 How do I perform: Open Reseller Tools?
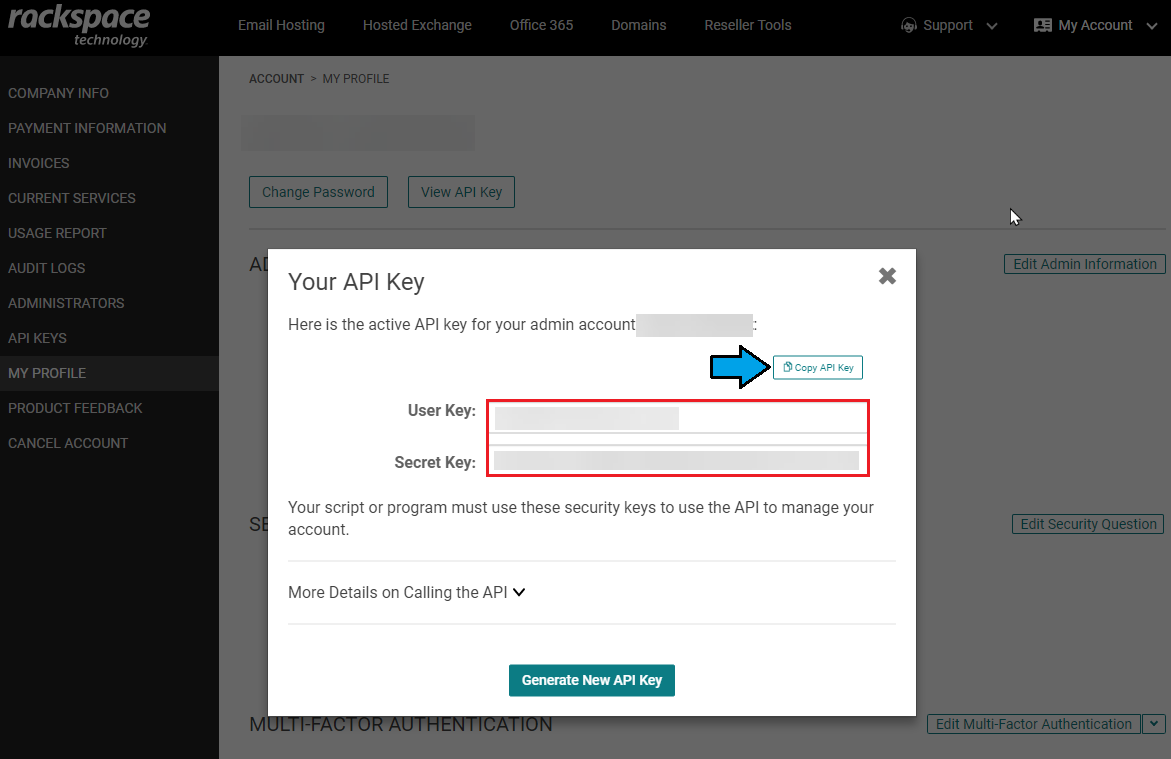pos(748,25)
